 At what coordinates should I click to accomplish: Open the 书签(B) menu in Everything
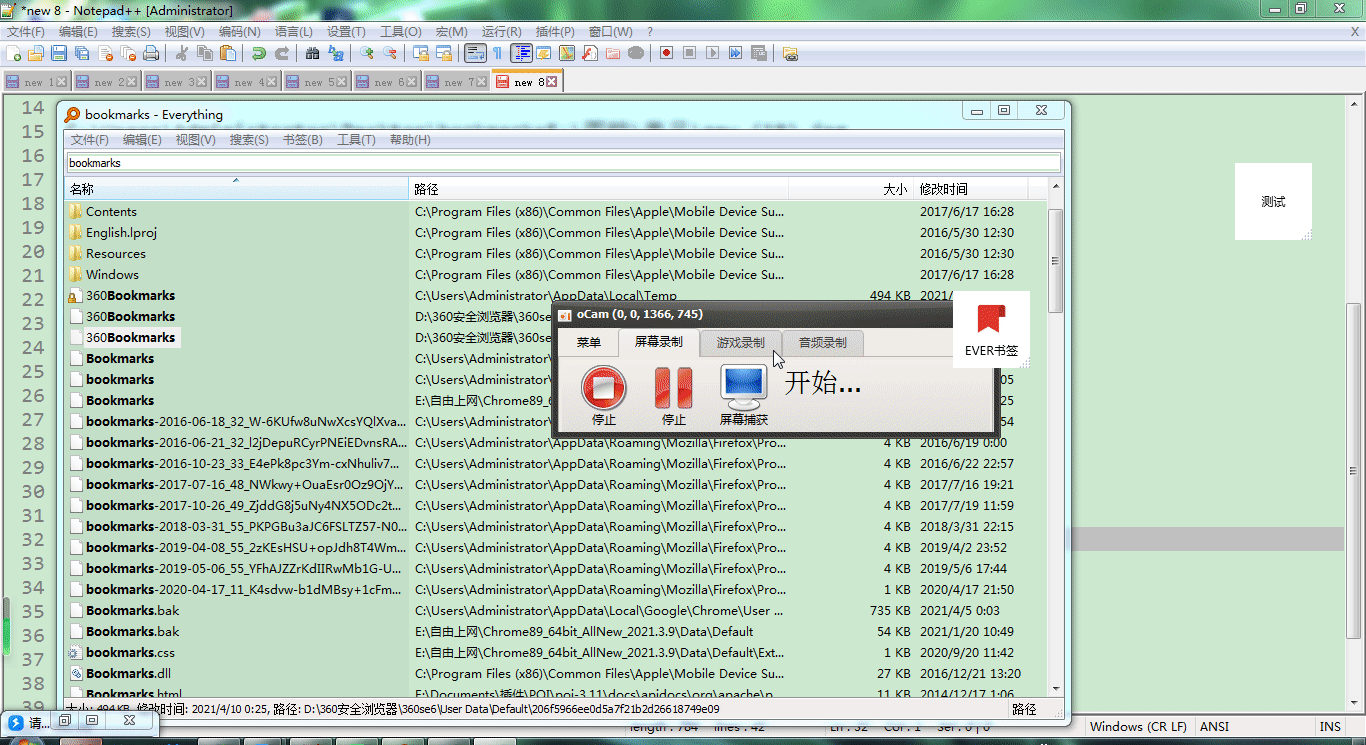[x=303, y=140]
